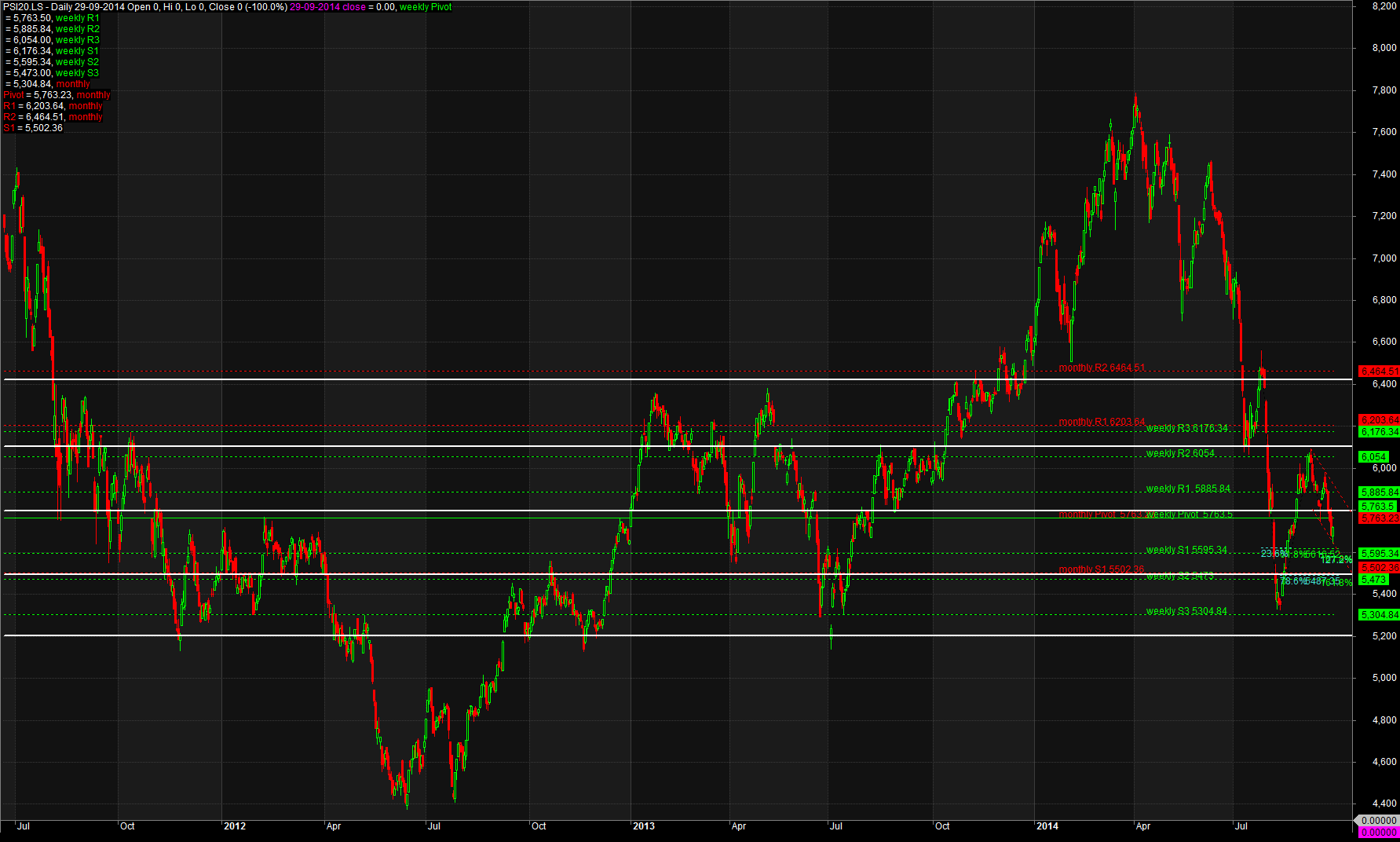Click legend row 'S1 = 5,502.36'
Screen dimensions: 1400x842
pos(33,128)
